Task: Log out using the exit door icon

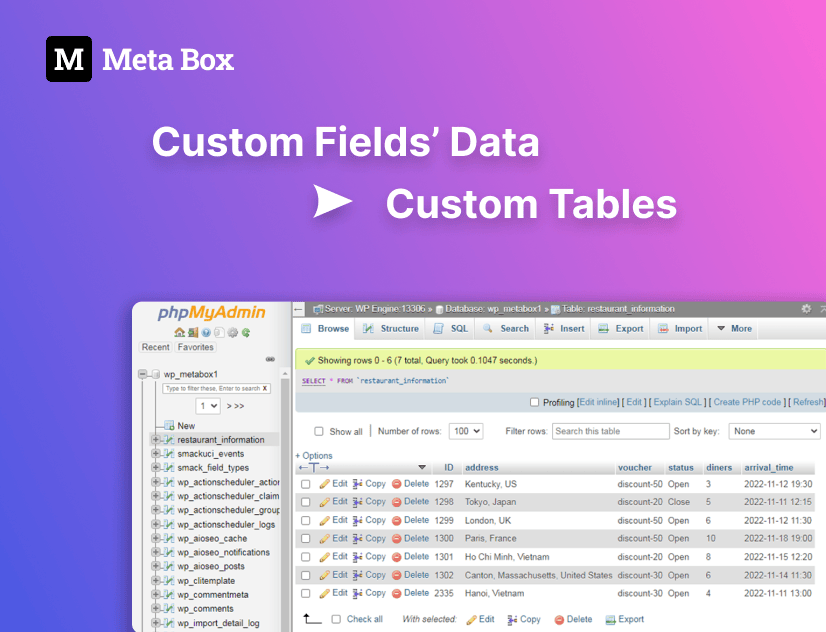Action: pyautogui.click(x=193, y=332)
